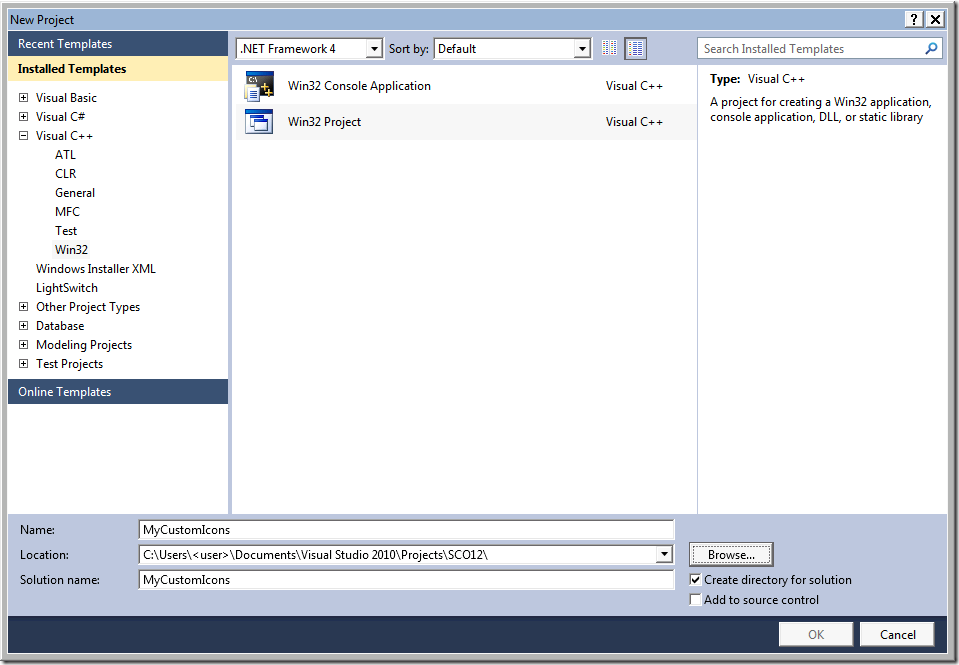
Task: Open the .NET Framework 4 dropdown
Action: 374,47
